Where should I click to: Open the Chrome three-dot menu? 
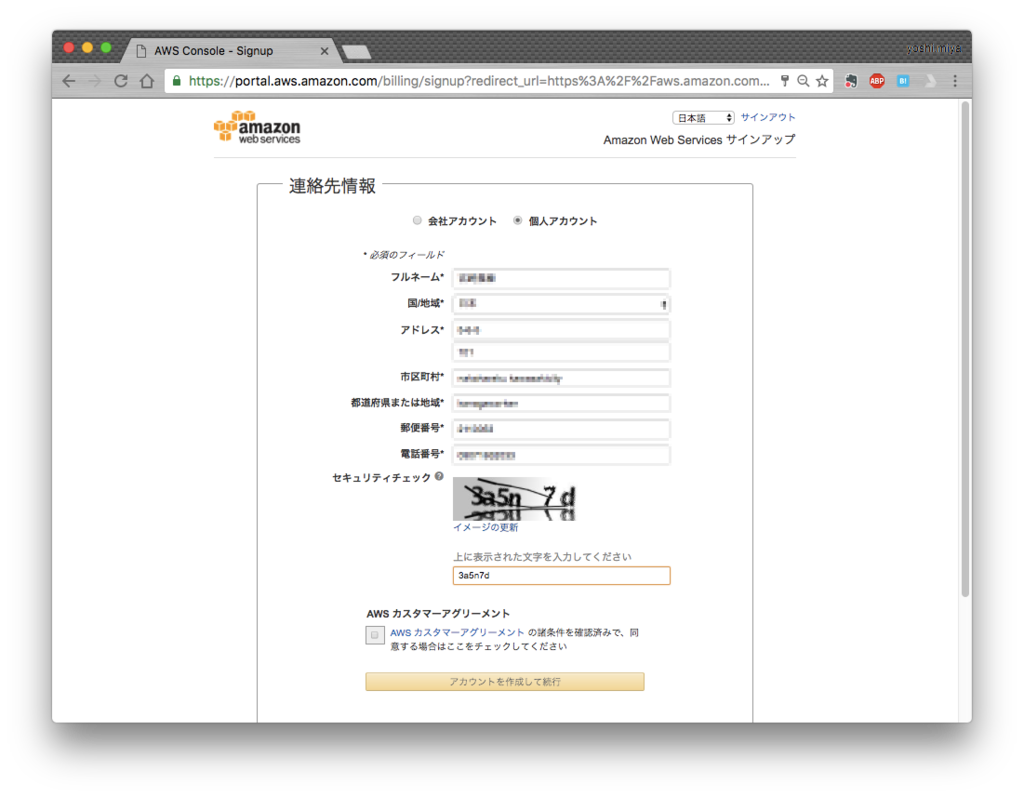[x=955, y=81]
